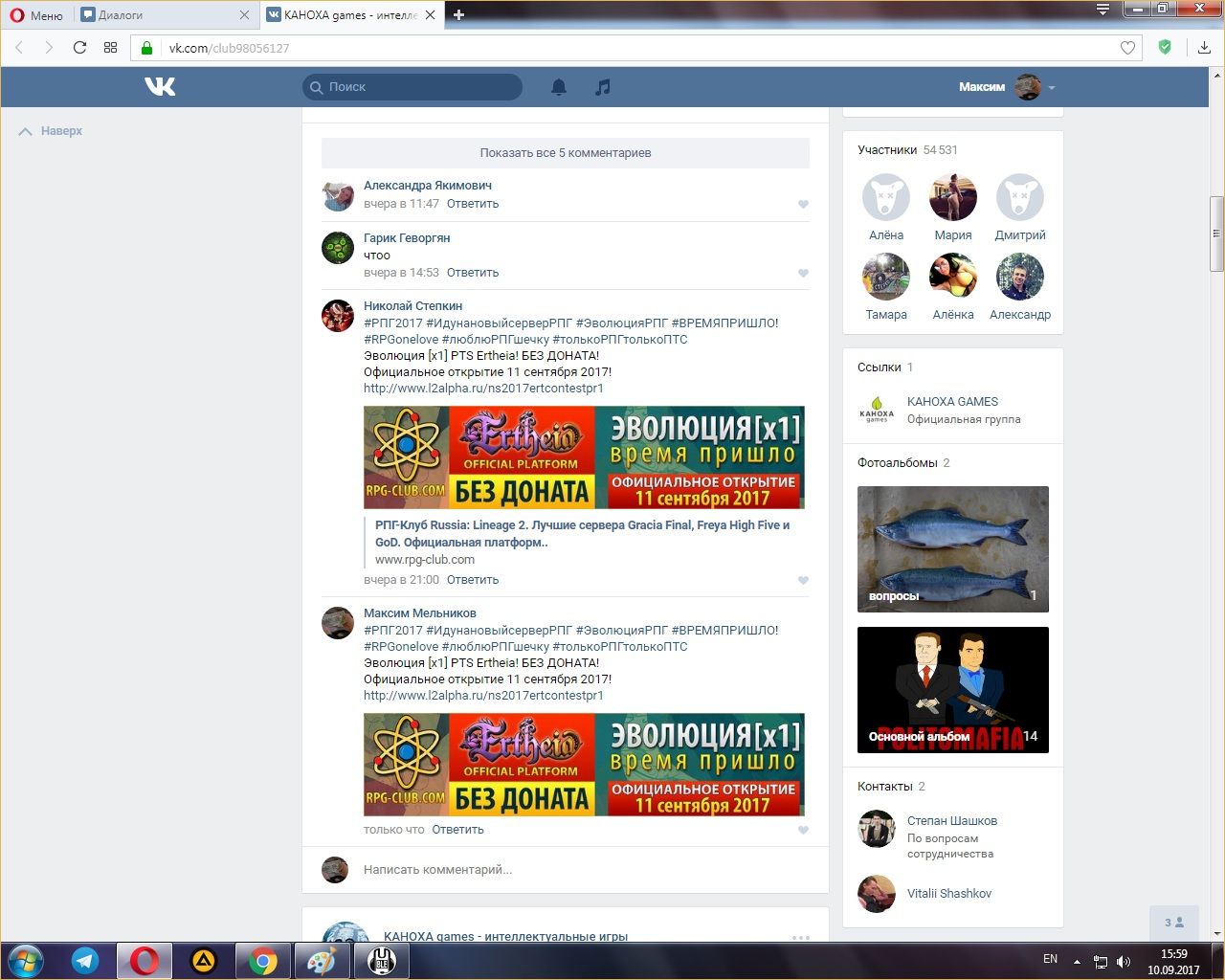Open the Opera Меню button
The height and width of the screenshot is (980, 1225).
[x=36, y=15]
